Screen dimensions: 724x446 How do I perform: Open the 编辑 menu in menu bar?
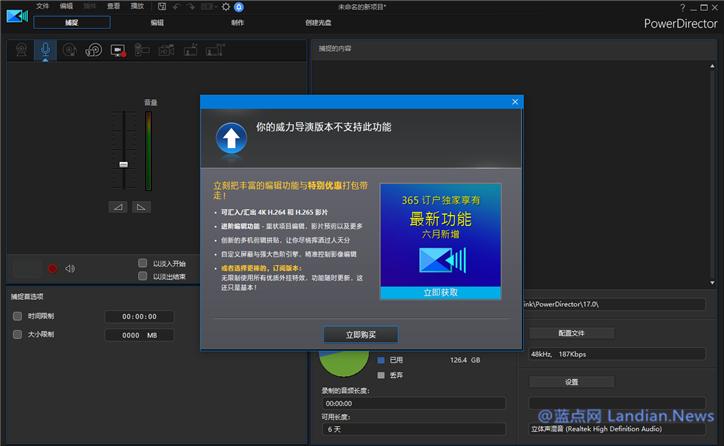coord(66,6)
